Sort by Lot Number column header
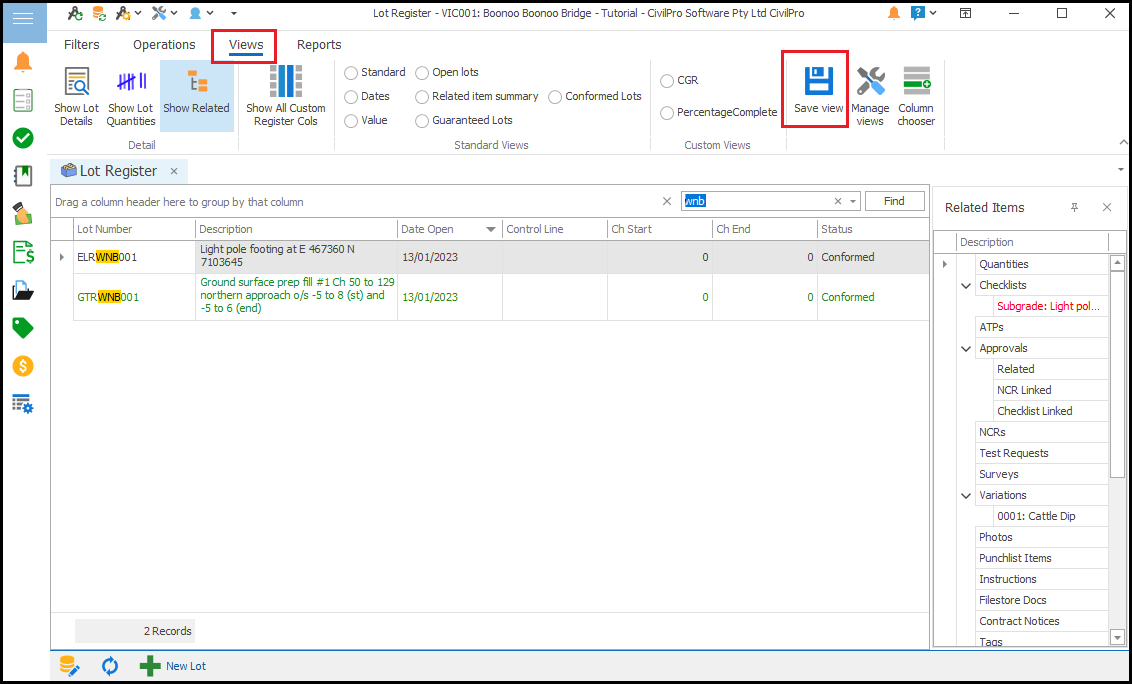 [134, 229]
